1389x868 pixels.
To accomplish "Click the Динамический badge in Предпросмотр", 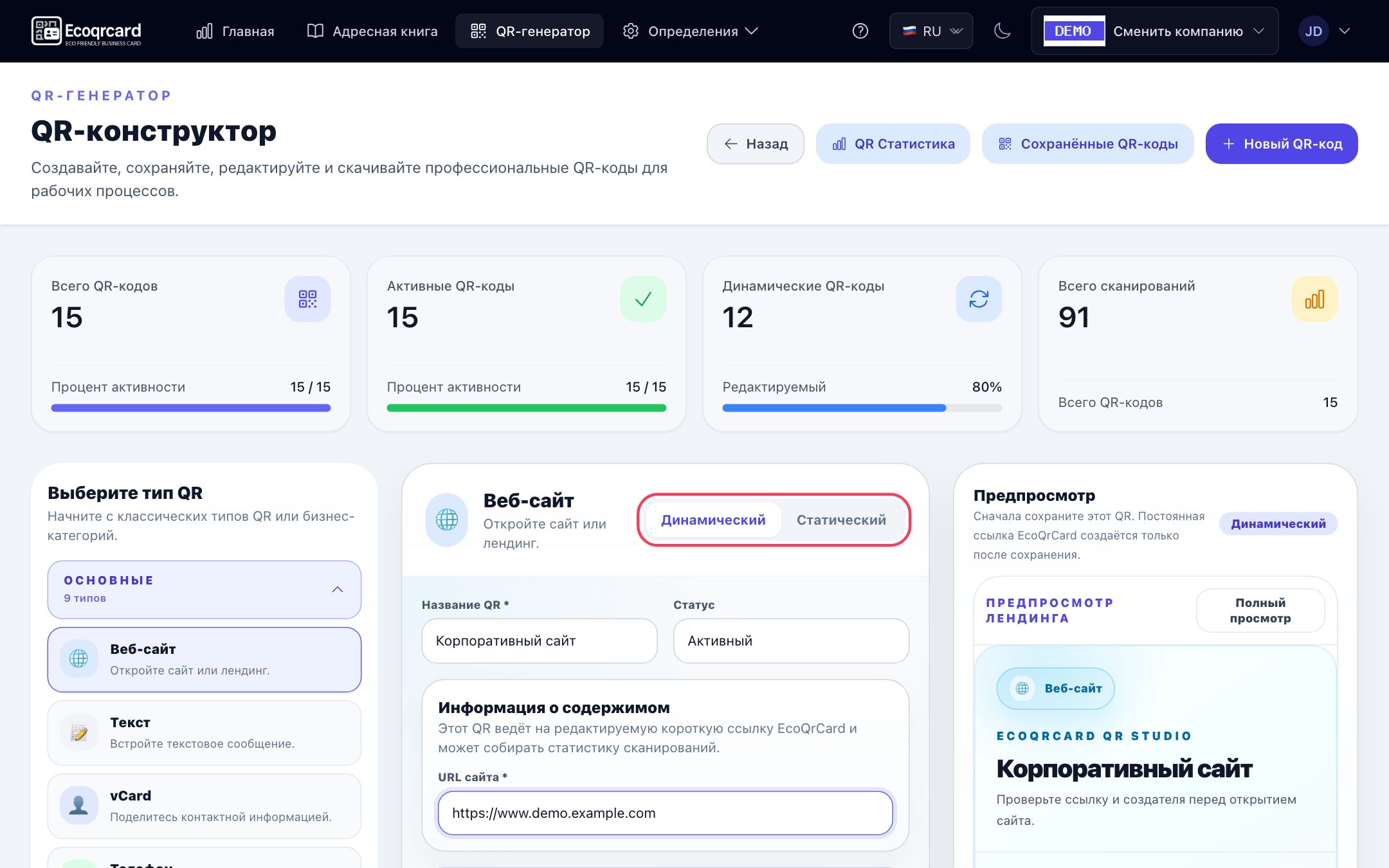I will click(x=1278, y=524).
